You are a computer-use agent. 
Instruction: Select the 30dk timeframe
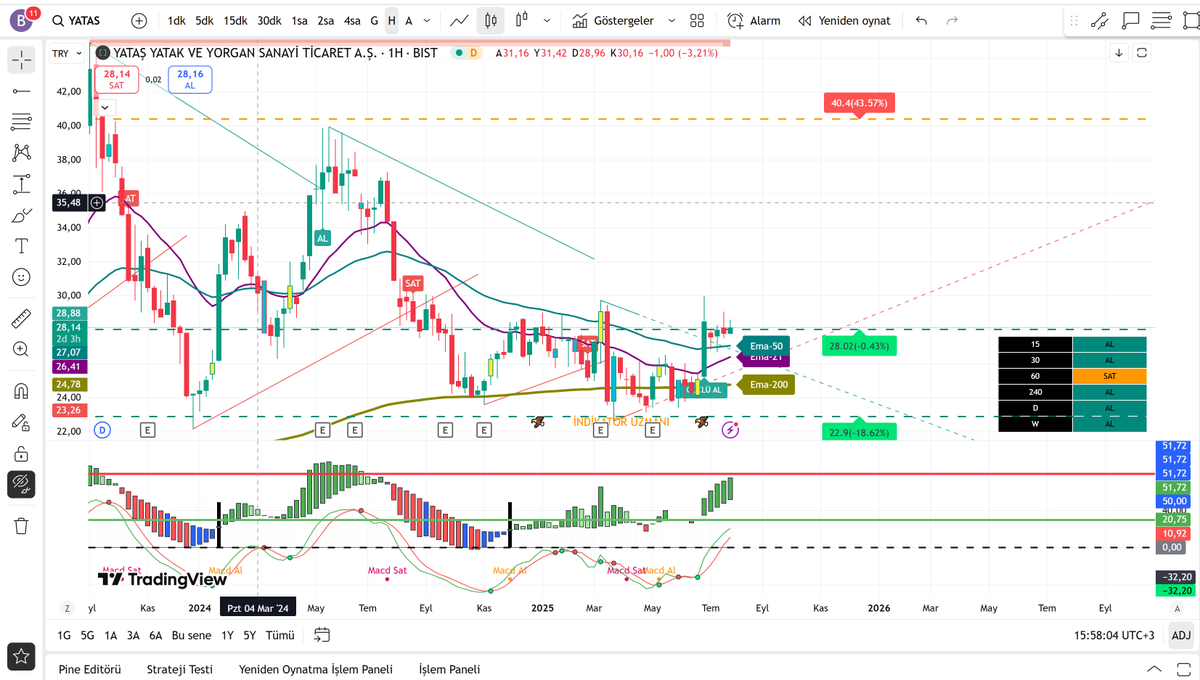click(269, 20)
